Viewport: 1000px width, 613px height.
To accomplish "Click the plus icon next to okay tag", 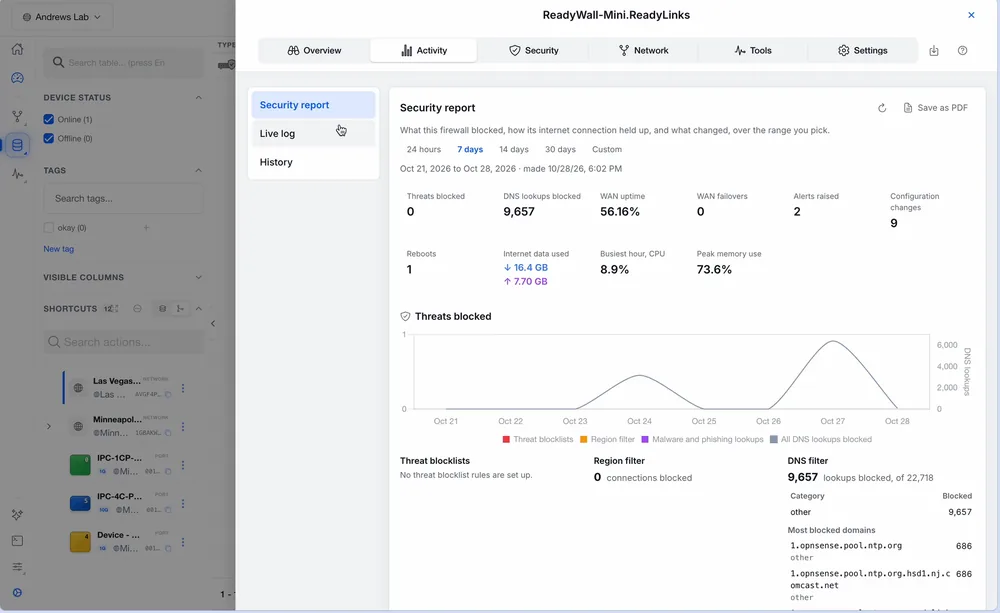I will tap(146, 228).
